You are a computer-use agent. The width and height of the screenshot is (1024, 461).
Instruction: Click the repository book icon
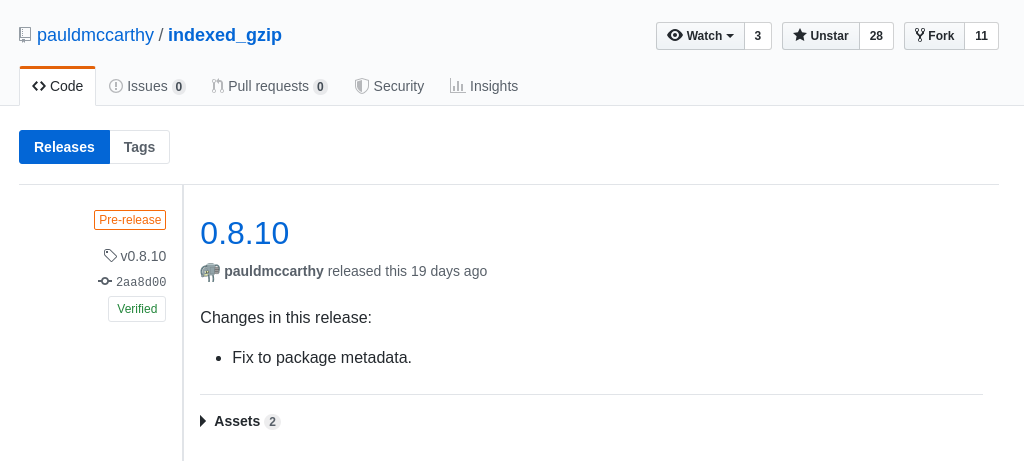click(25, 35)
